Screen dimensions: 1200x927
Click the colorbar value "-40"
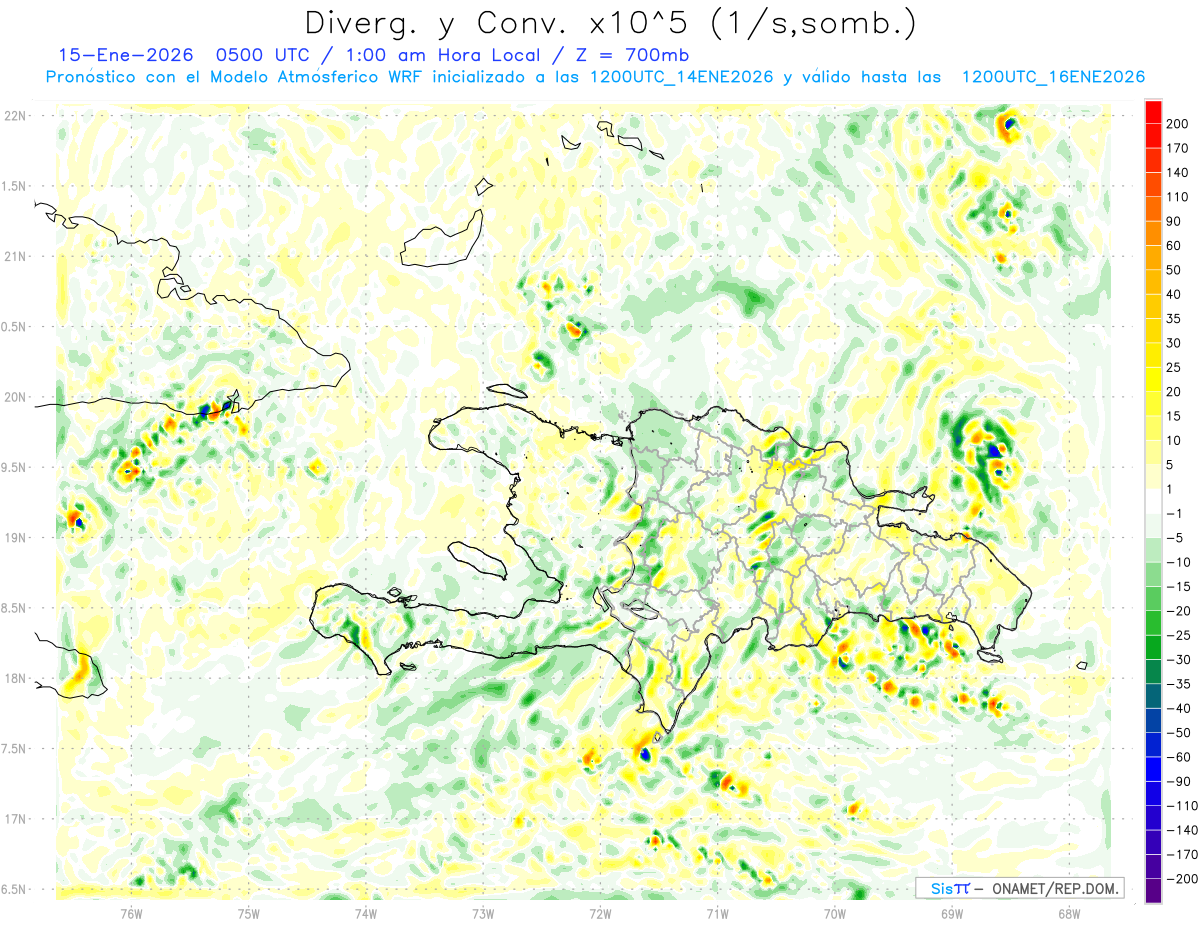[x=1179, y=708]
